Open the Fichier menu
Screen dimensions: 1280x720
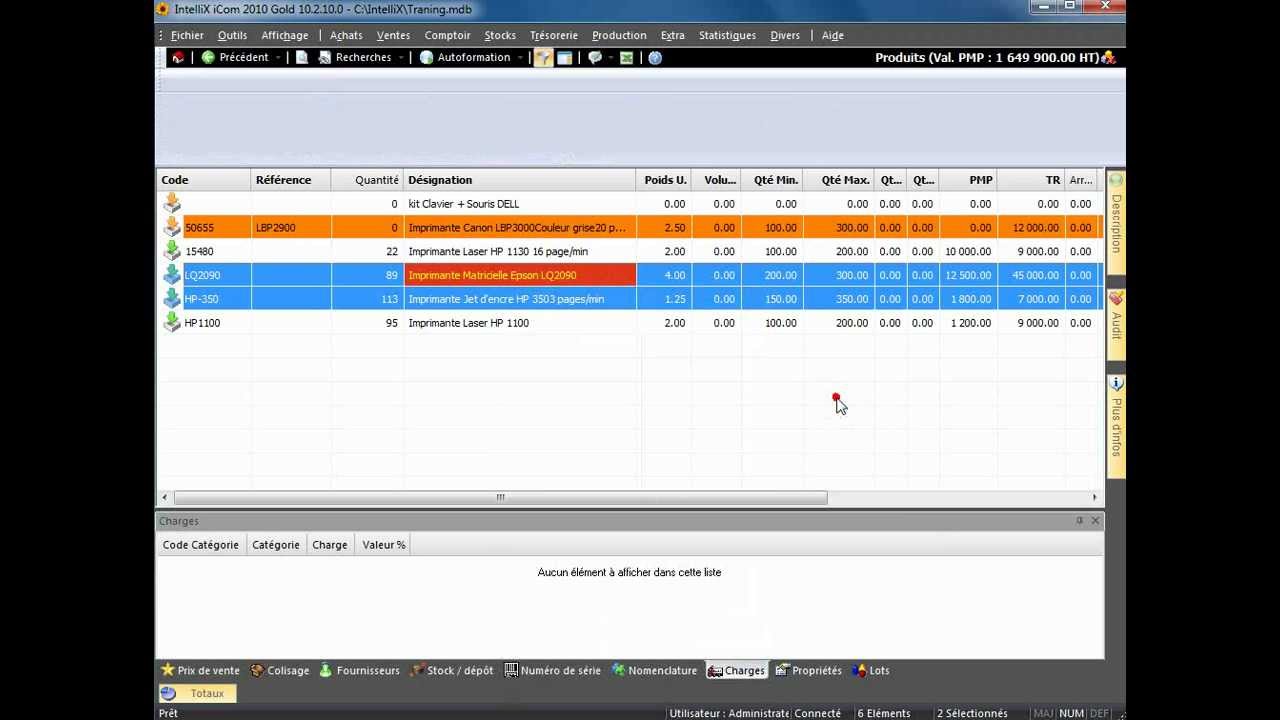pos(187,35)
